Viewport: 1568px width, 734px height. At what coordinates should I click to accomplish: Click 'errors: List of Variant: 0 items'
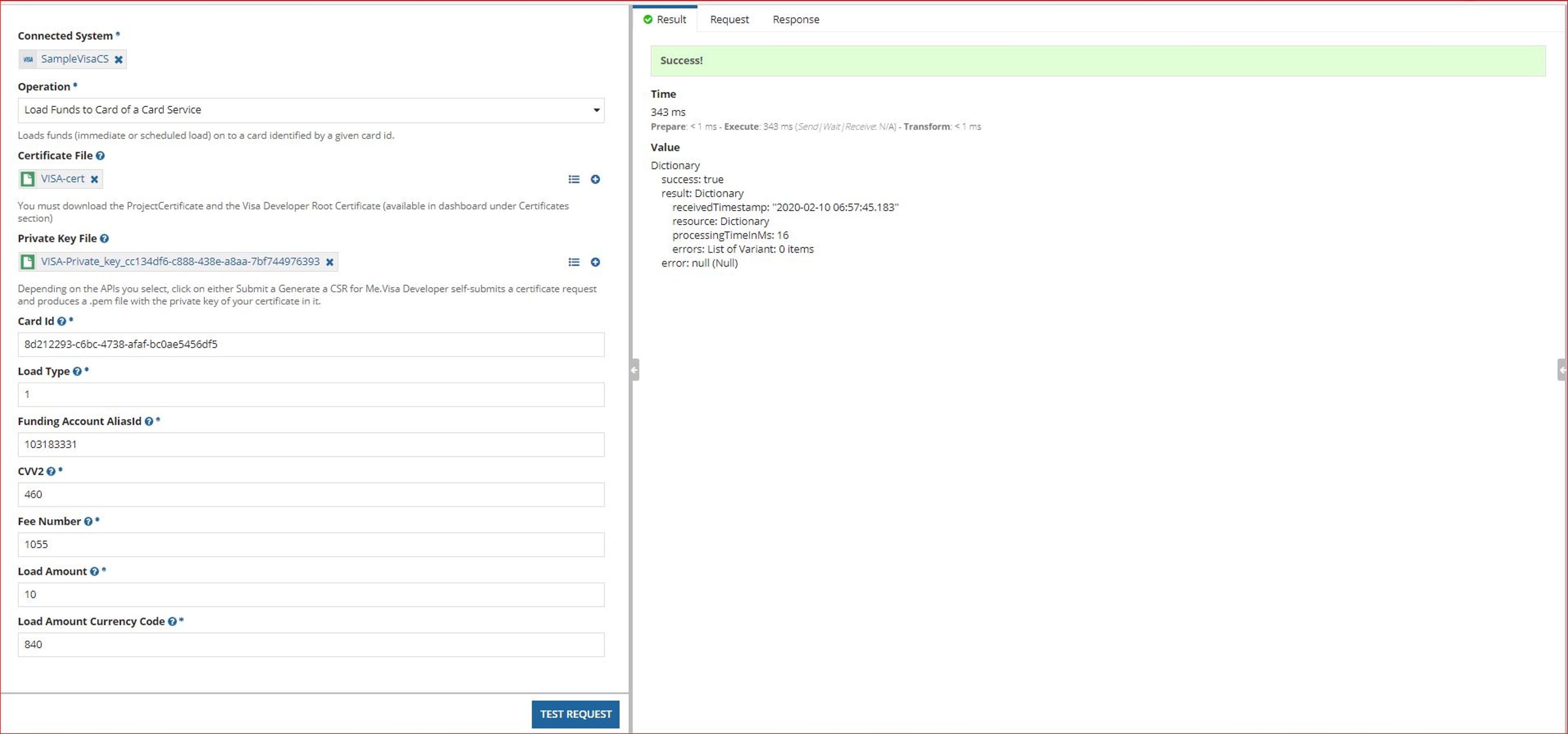(743, 249)
